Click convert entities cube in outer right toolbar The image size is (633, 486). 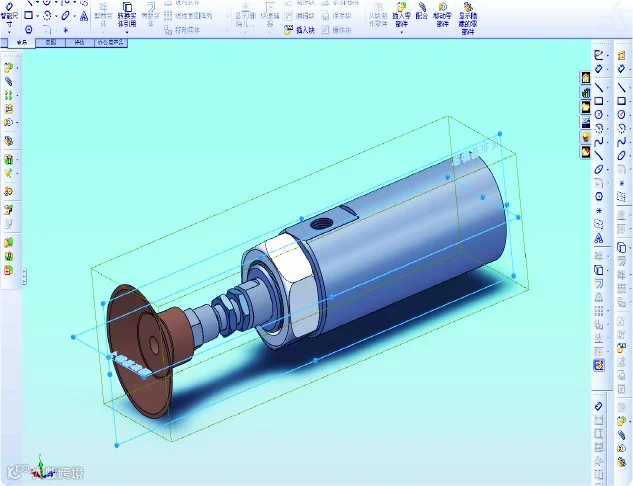click(622, 247)
